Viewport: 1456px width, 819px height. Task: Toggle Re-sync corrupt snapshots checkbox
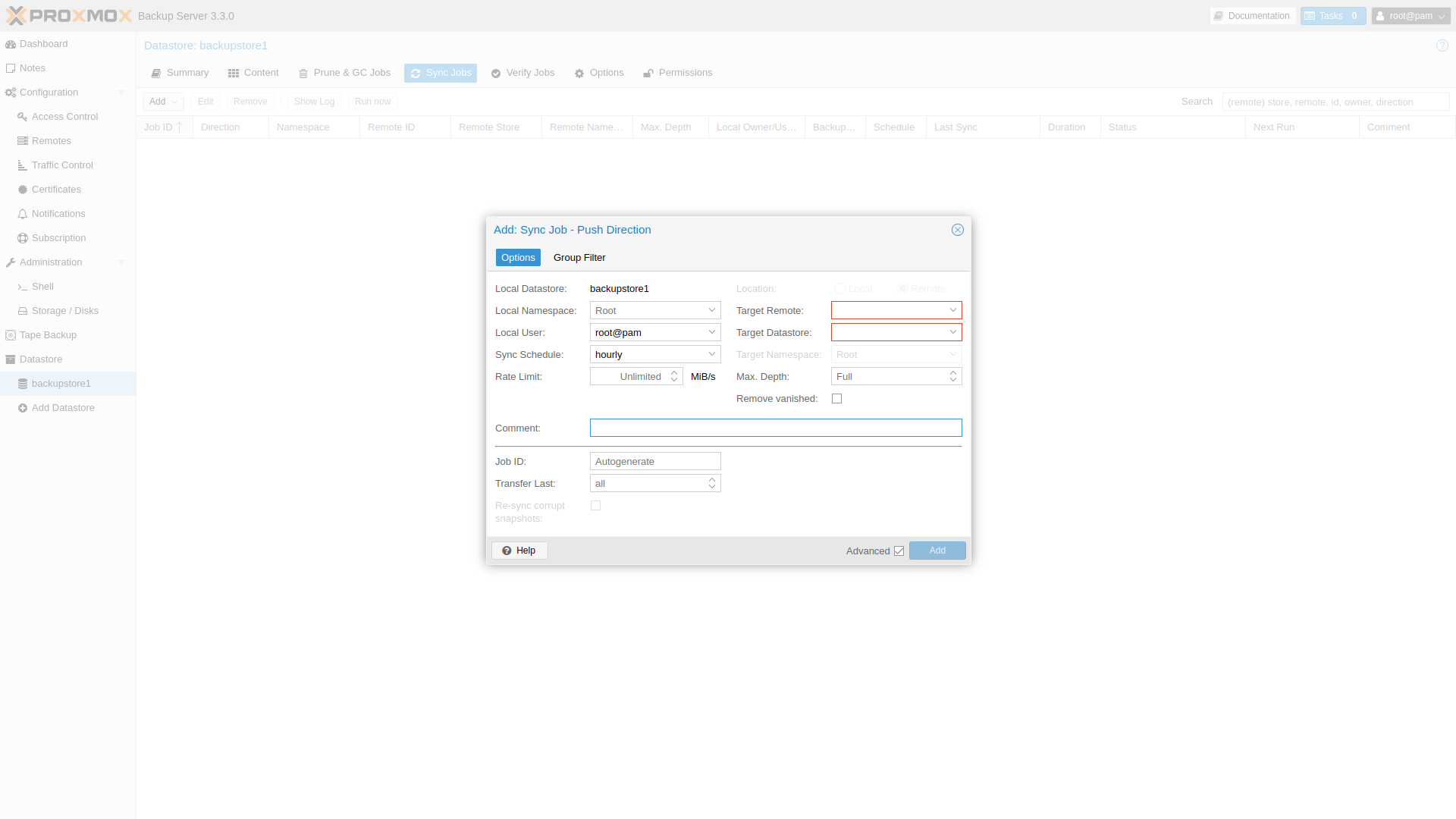(595, 506)
